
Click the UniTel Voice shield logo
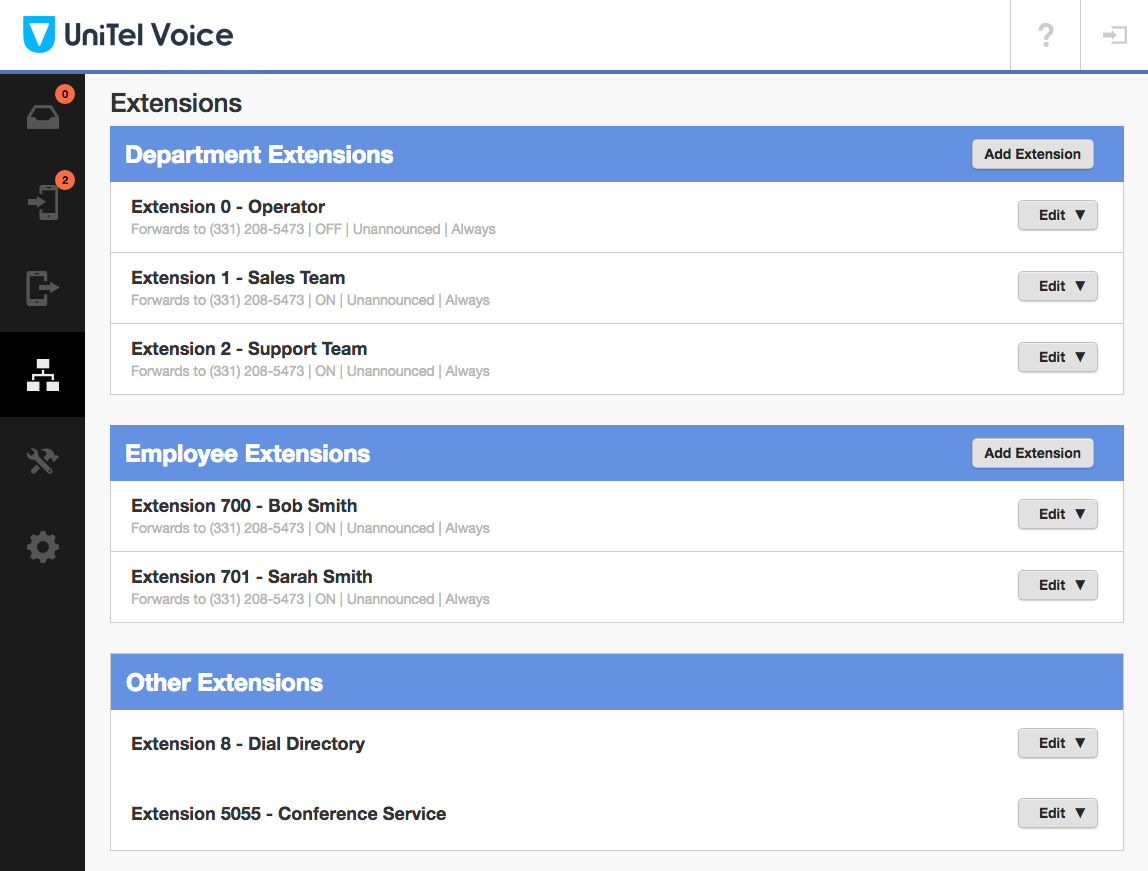point(38,34)
